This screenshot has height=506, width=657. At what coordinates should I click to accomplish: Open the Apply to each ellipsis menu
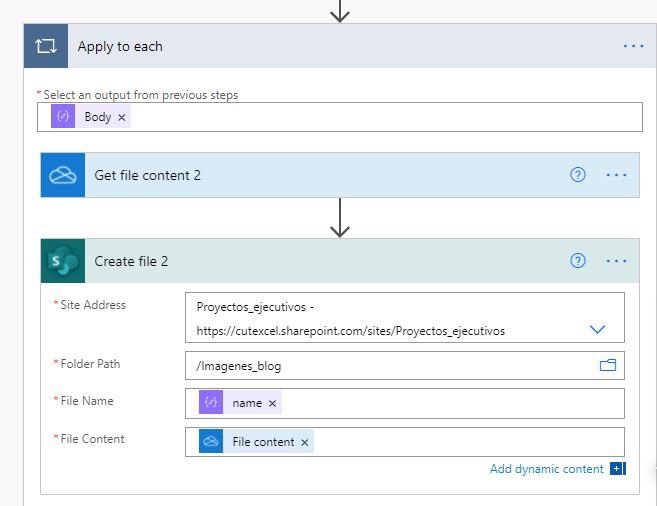633,46
